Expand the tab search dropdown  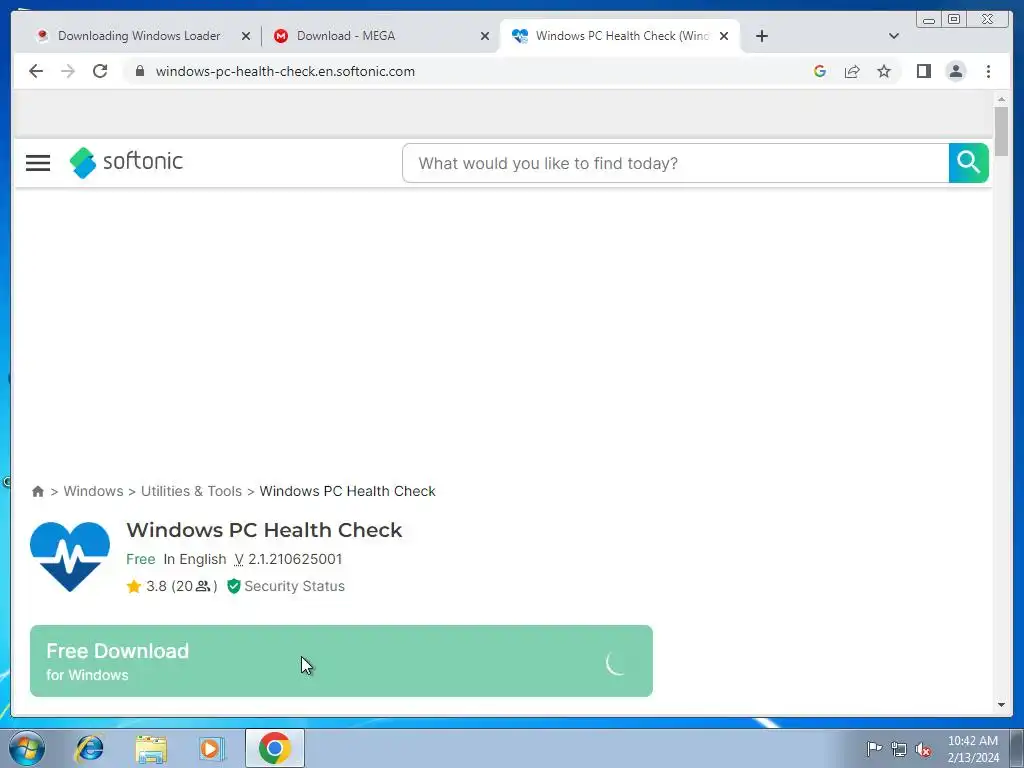tap(894, 36)
